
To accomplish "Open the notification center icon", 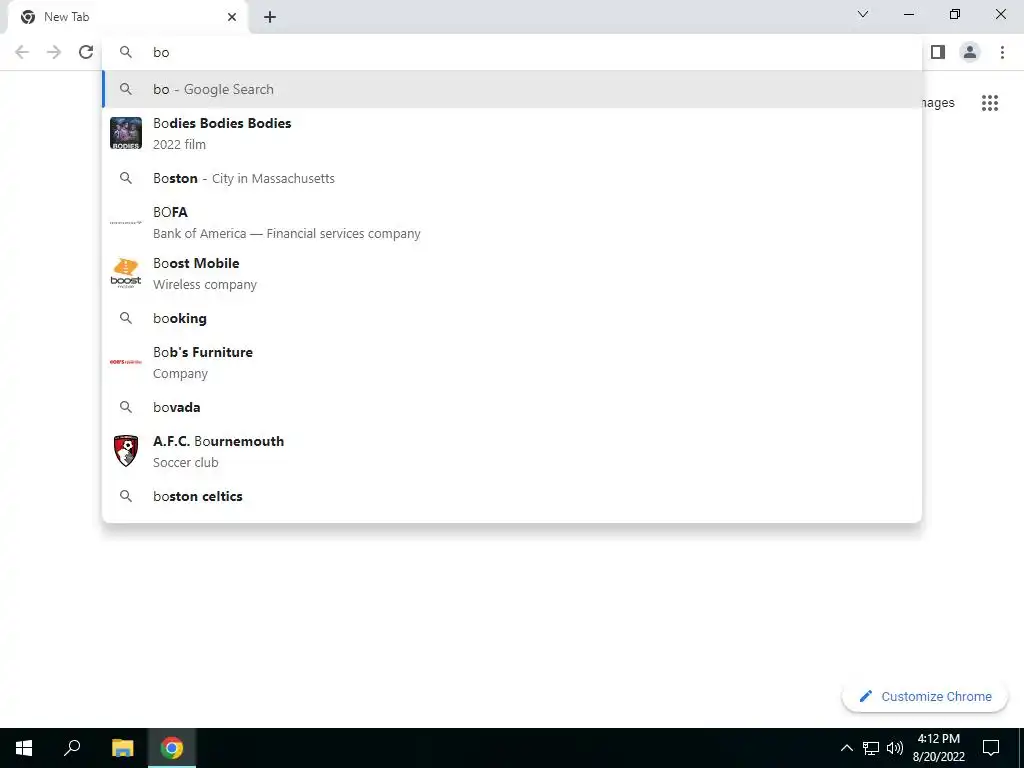I will [991, 748].
